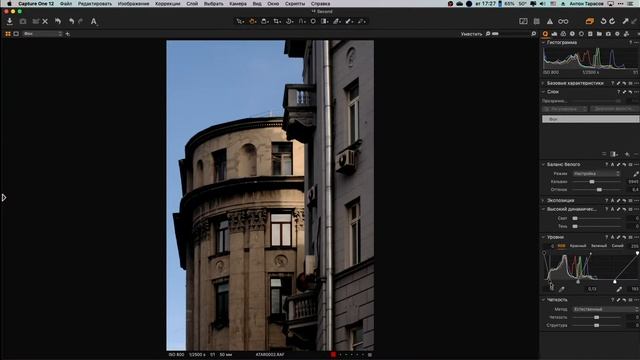The width and height of the screenshot is (640, 360).
Task: Select the Синий levels channel tab
Action: [x=618, y=246]
